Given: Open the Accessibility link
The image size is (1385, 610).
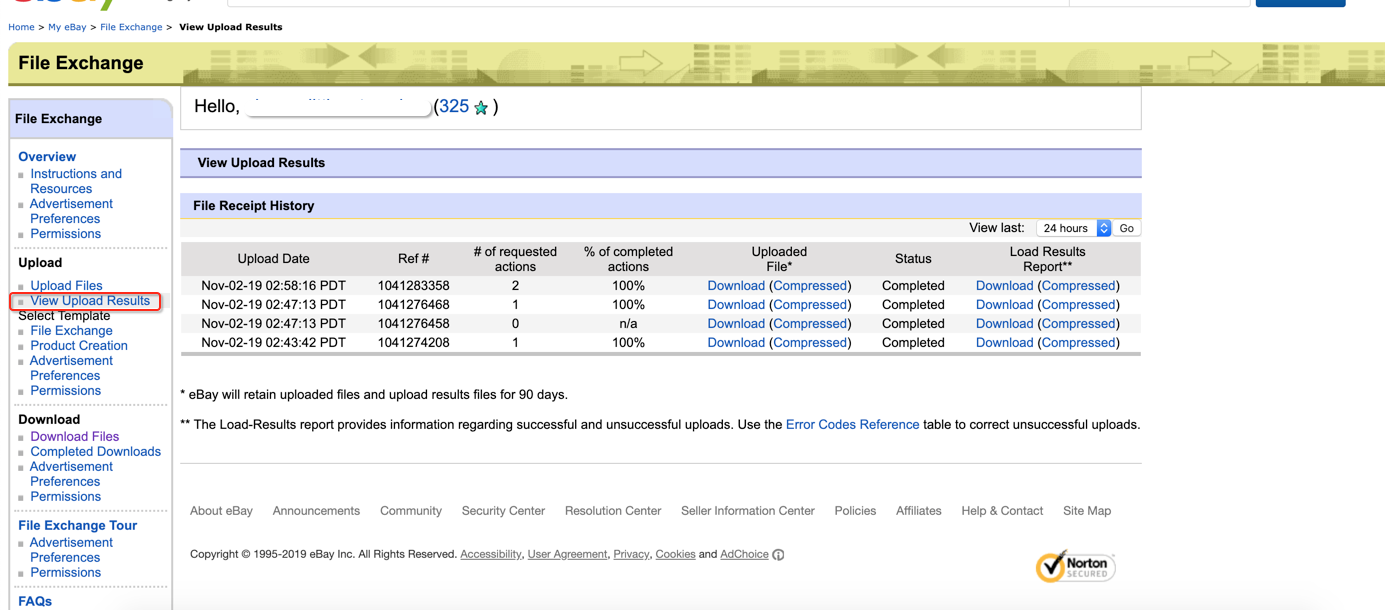Looking at the screenshot, I should coord(491,554).
